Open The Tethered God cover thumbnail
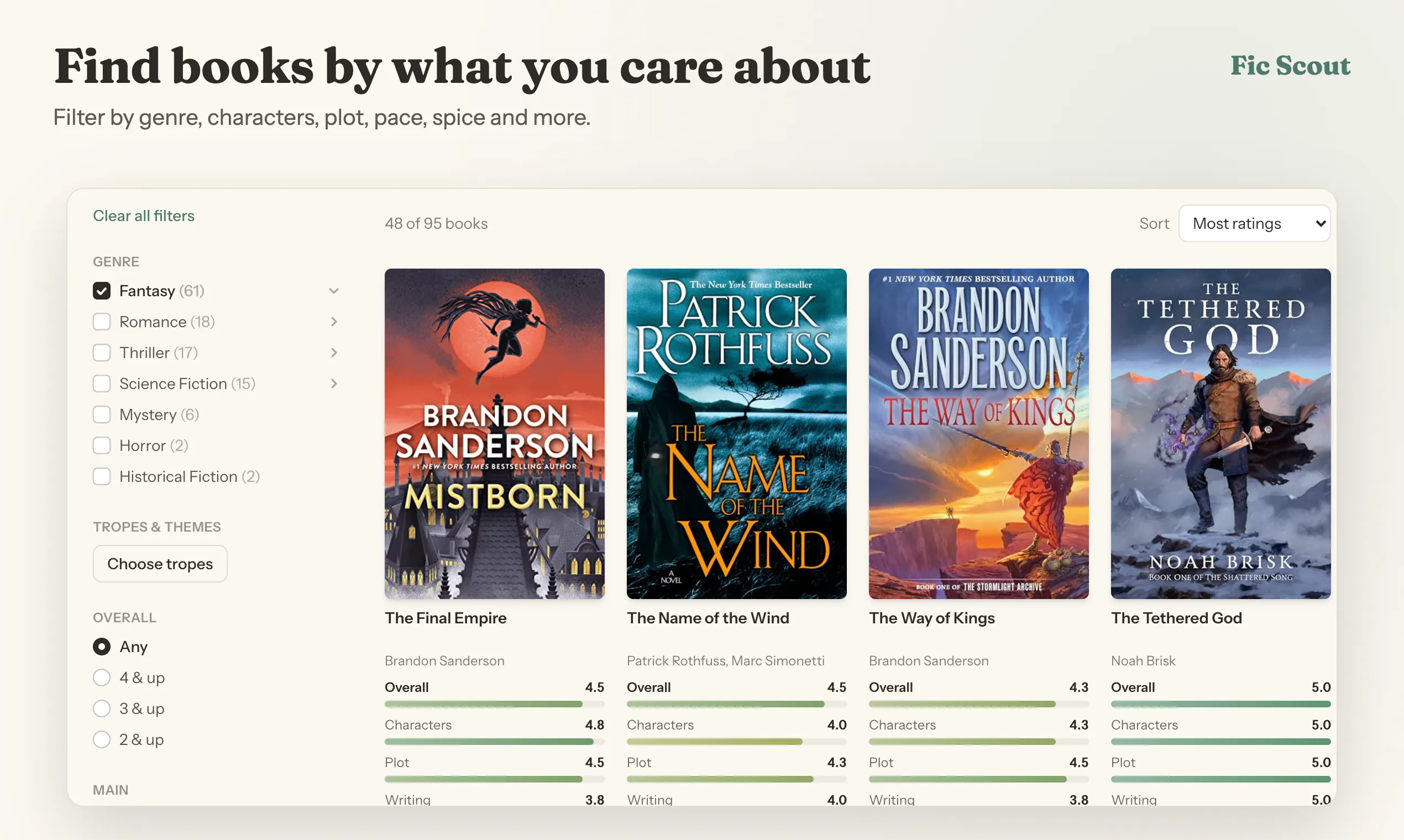Viewport: 1404px width, 840px height. (1220, 434)
